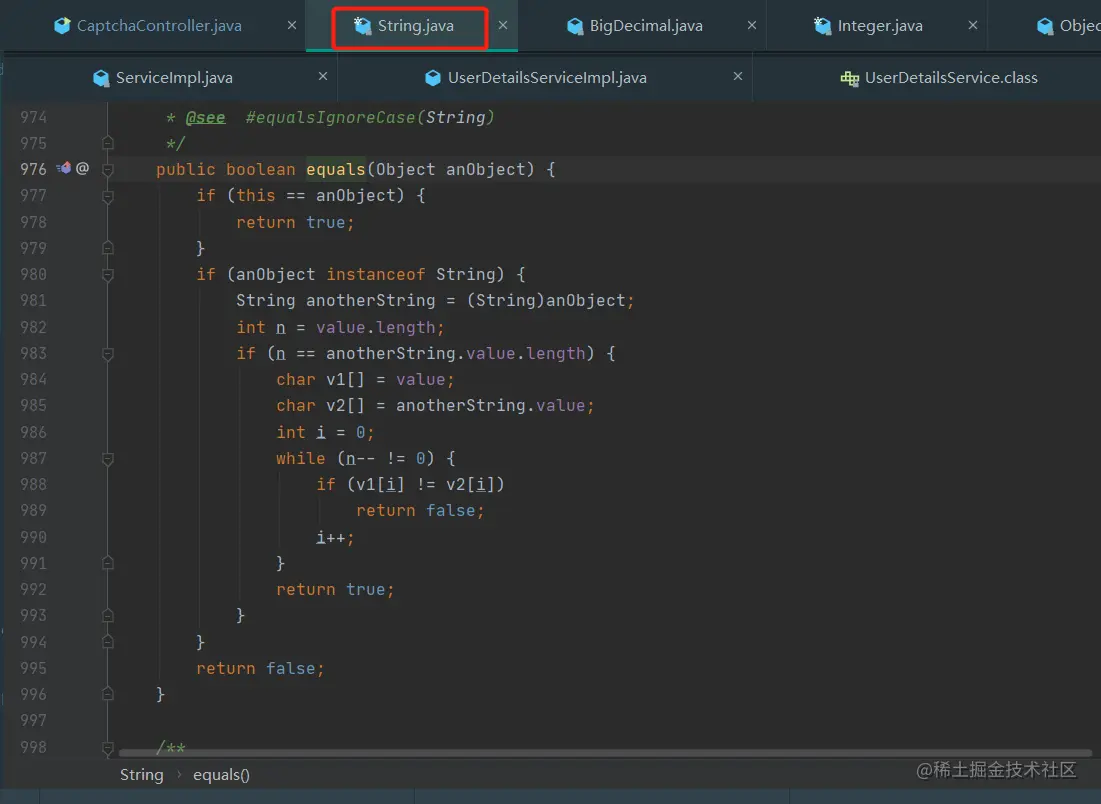This screenshot has width=1101, height=804.
Task: Collapse the instanceof block fold at line 980
Action: click(108, 275)
